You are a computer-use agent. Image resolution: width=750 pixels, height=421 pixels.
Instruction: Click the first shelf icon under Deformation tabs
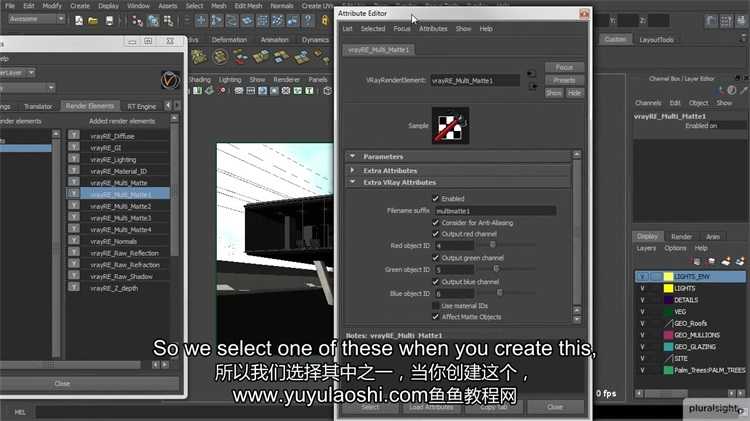click(x=199, y=57)
